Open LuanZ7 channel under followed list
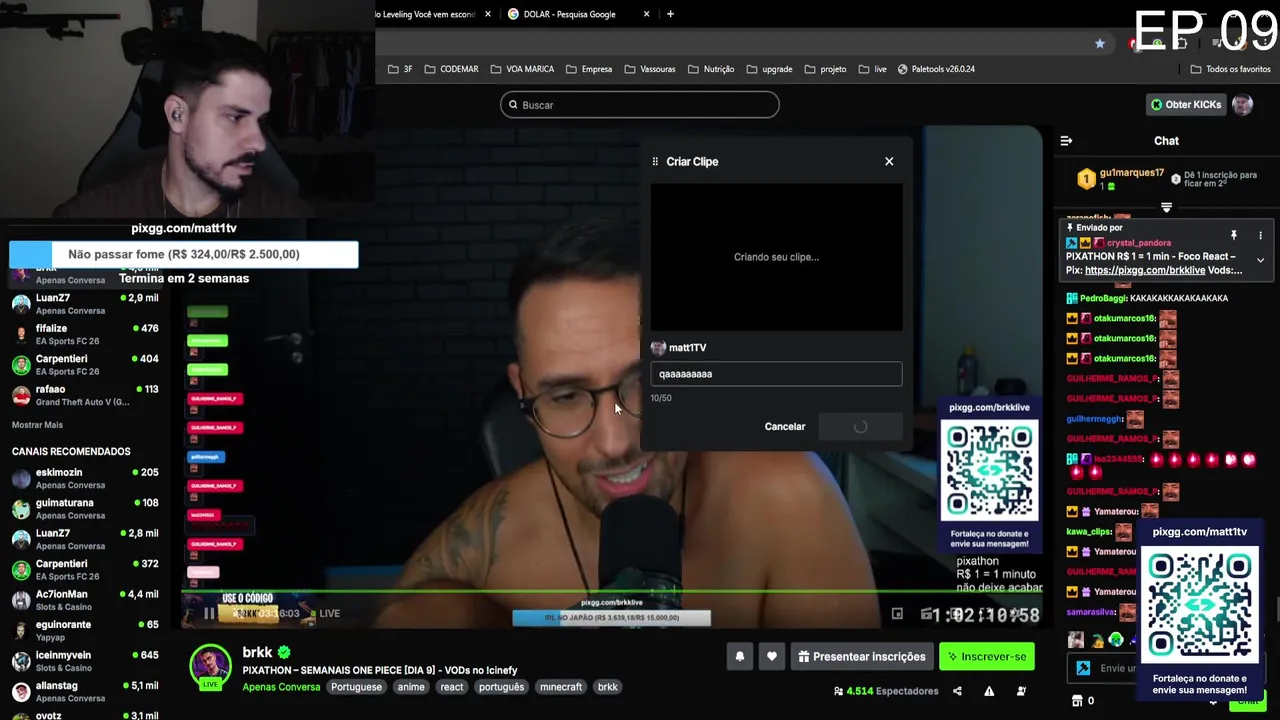 tap(85, 304)
